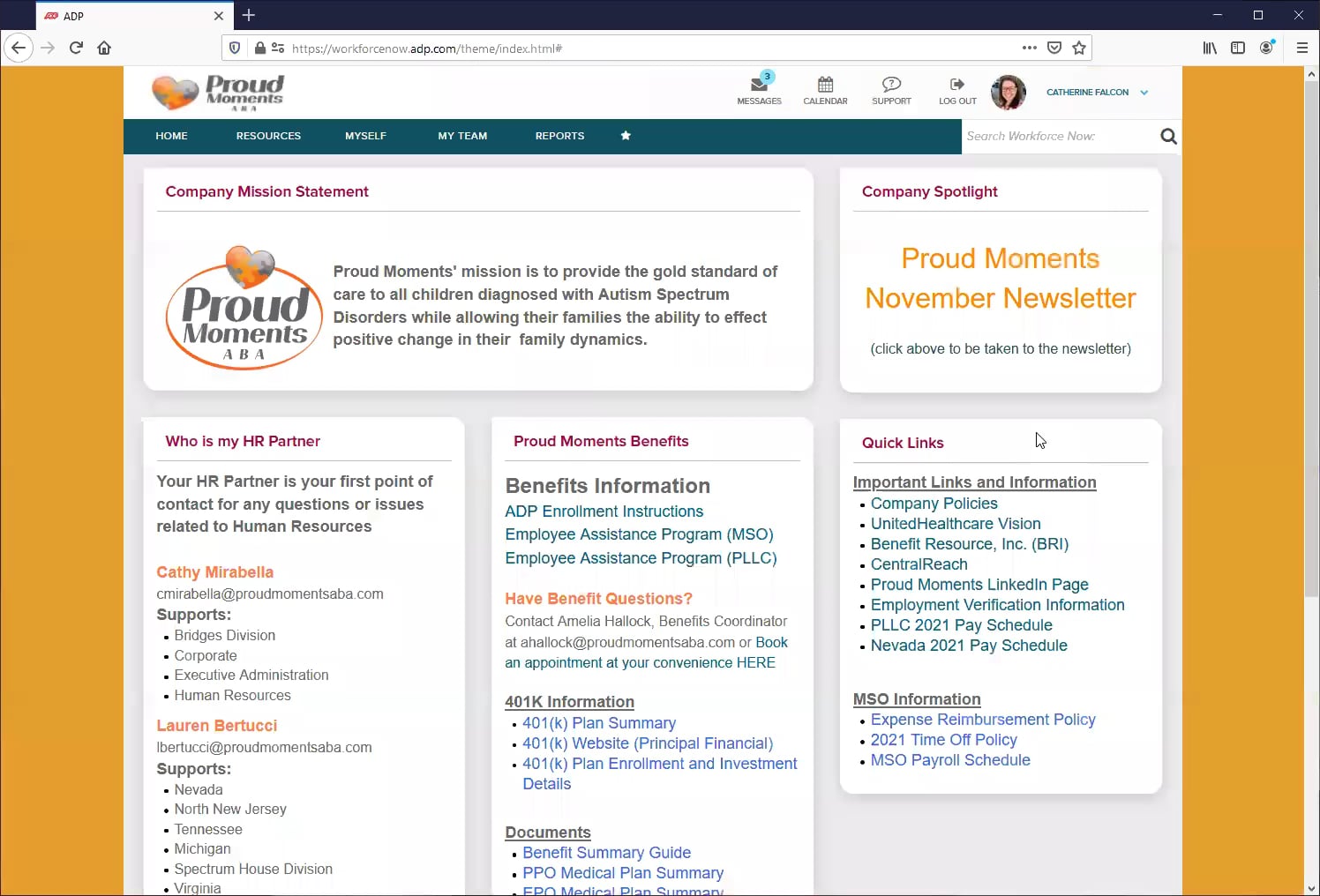Go back with the browser back arrow
The image size is (1320, 896).
pyautogui.click(x=19, y=48)
